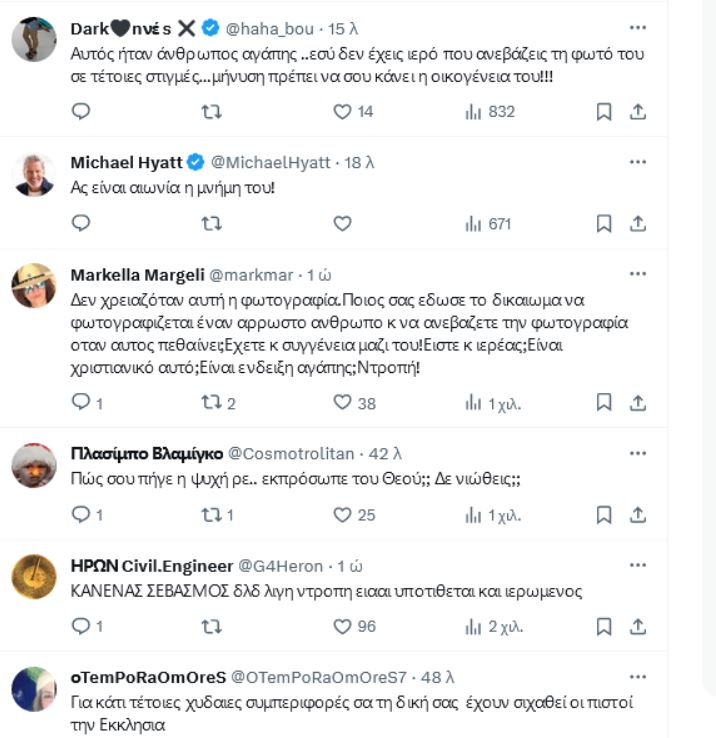View analytics for the Dark tweet with 832 views
Screen dimensions: 716x738
pos(490,112)
